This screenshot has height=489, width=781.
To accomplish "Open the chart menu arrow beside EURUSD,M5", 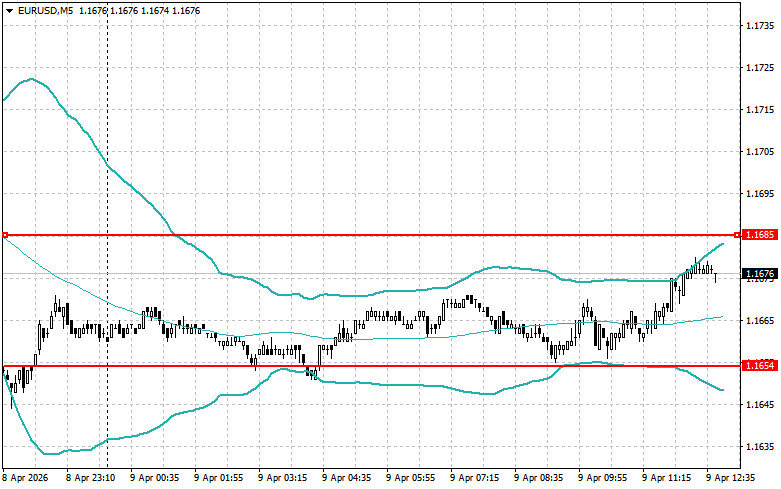I will (x=9, y=10).
